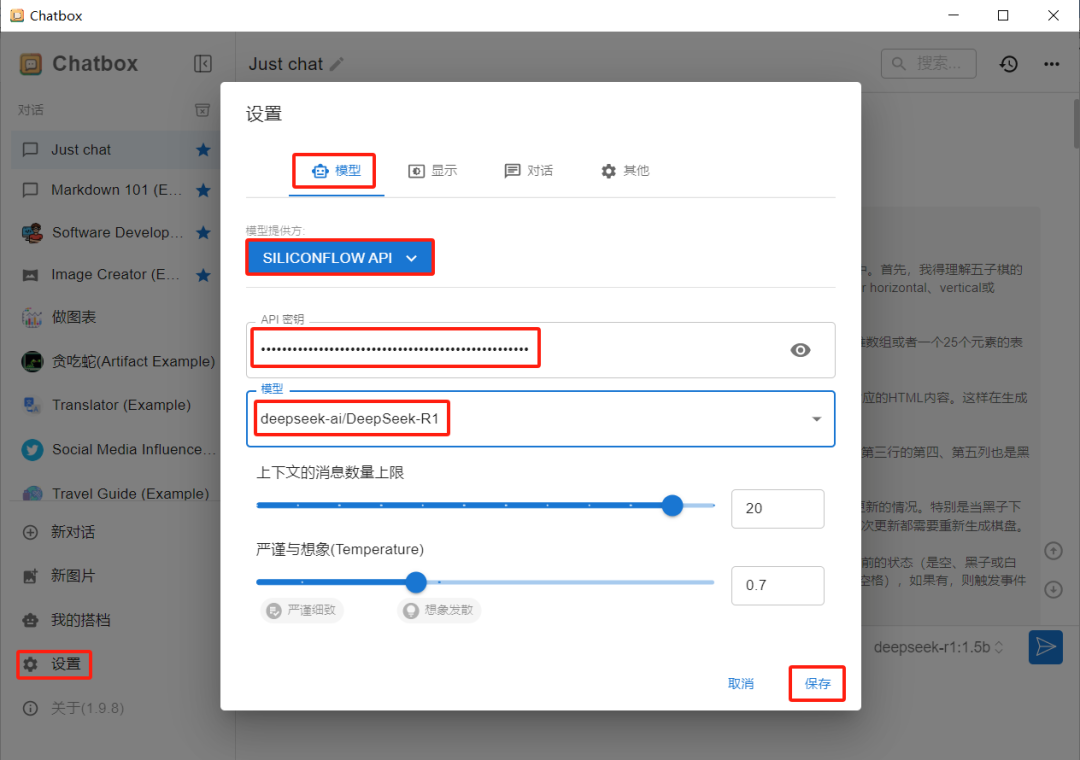Open 关于(1.9.8) about entry
The image size is (1080, 760).
pyautogui.click(x=87, y=708)
